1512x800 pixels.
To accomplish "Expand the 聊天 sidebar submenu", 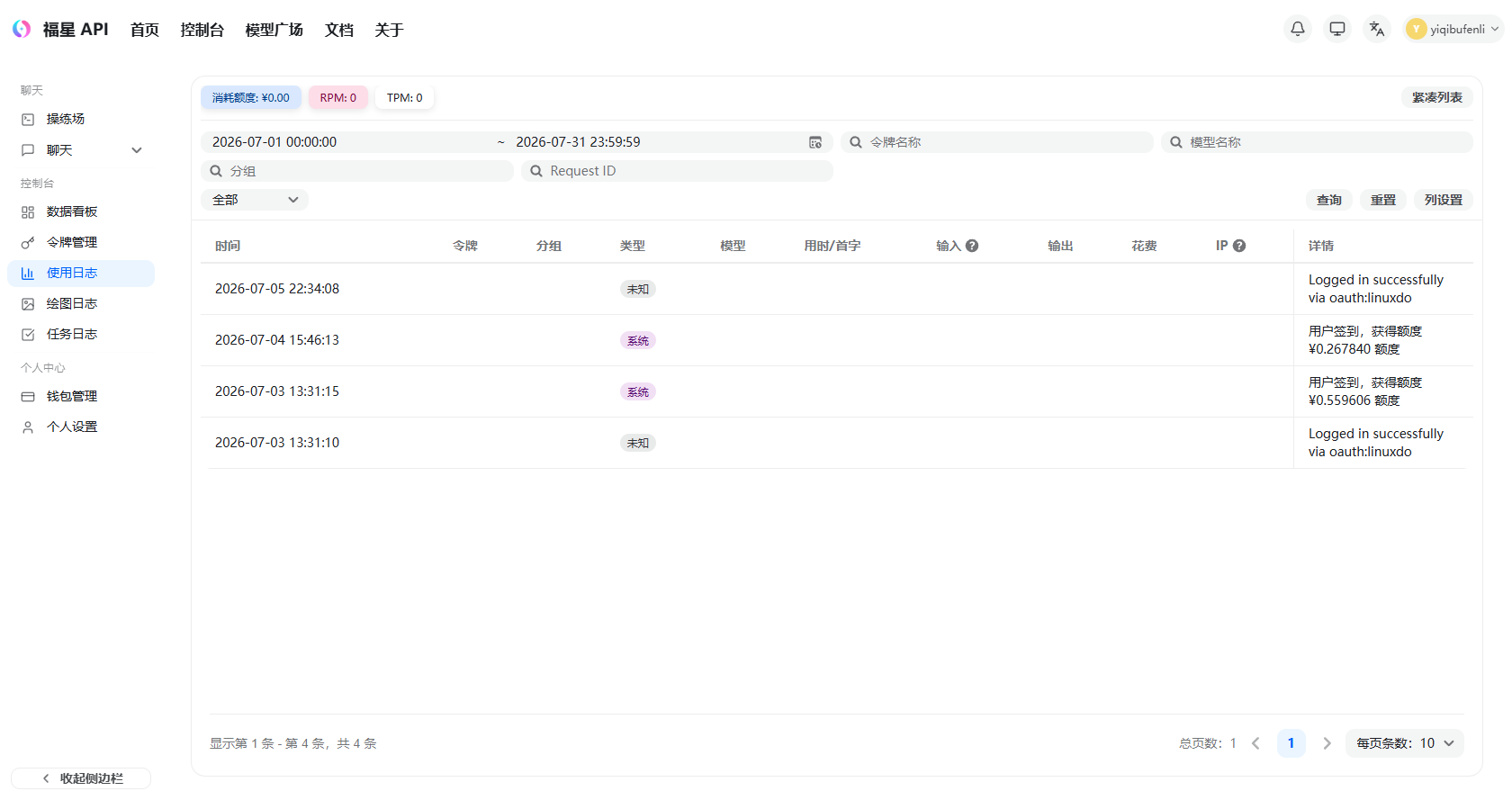I will pos(137,150).
